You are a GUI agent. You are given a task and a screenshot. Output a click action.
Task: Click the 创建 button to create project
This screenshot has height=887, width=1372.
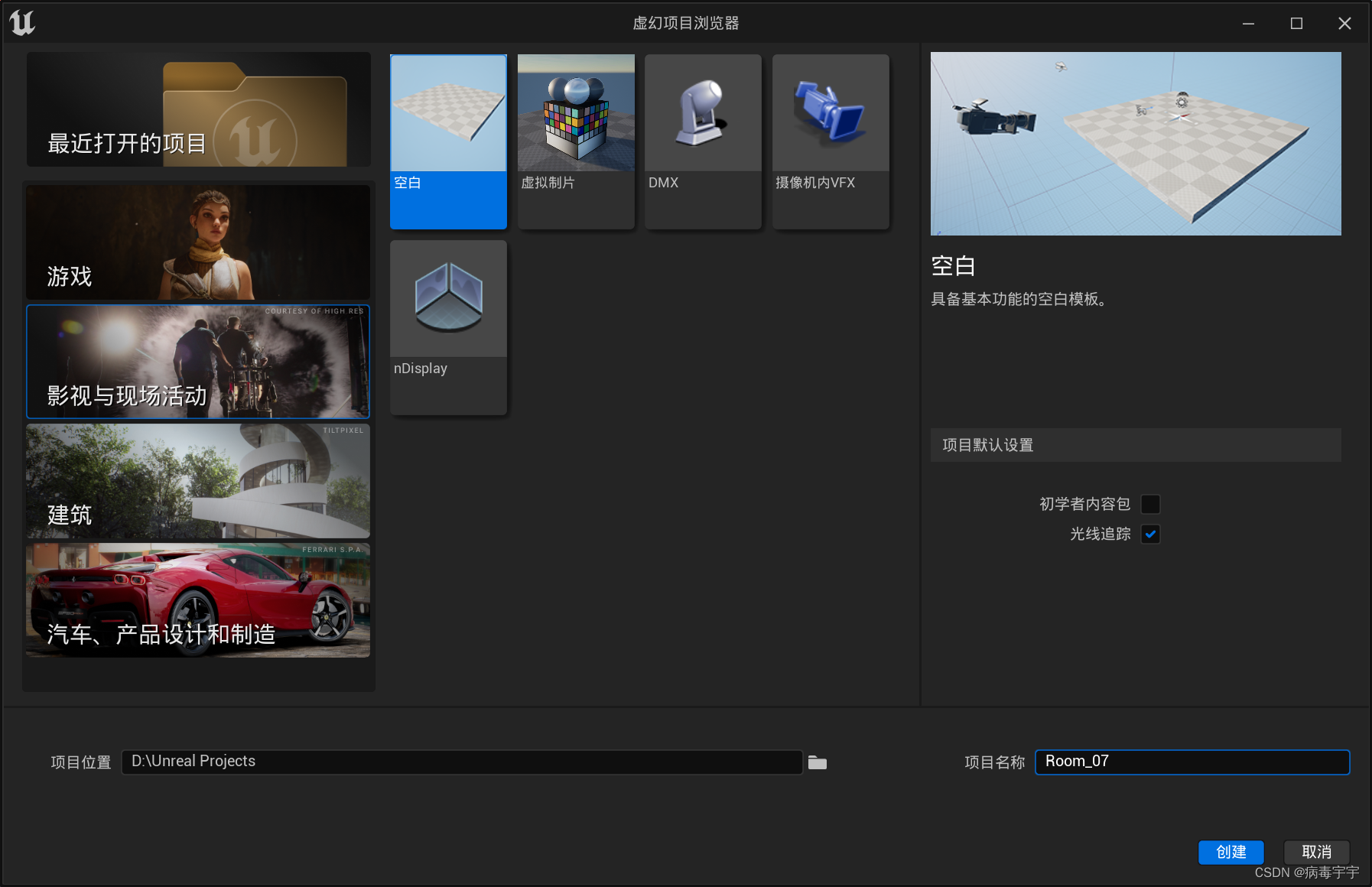[x=1231, y=852]
